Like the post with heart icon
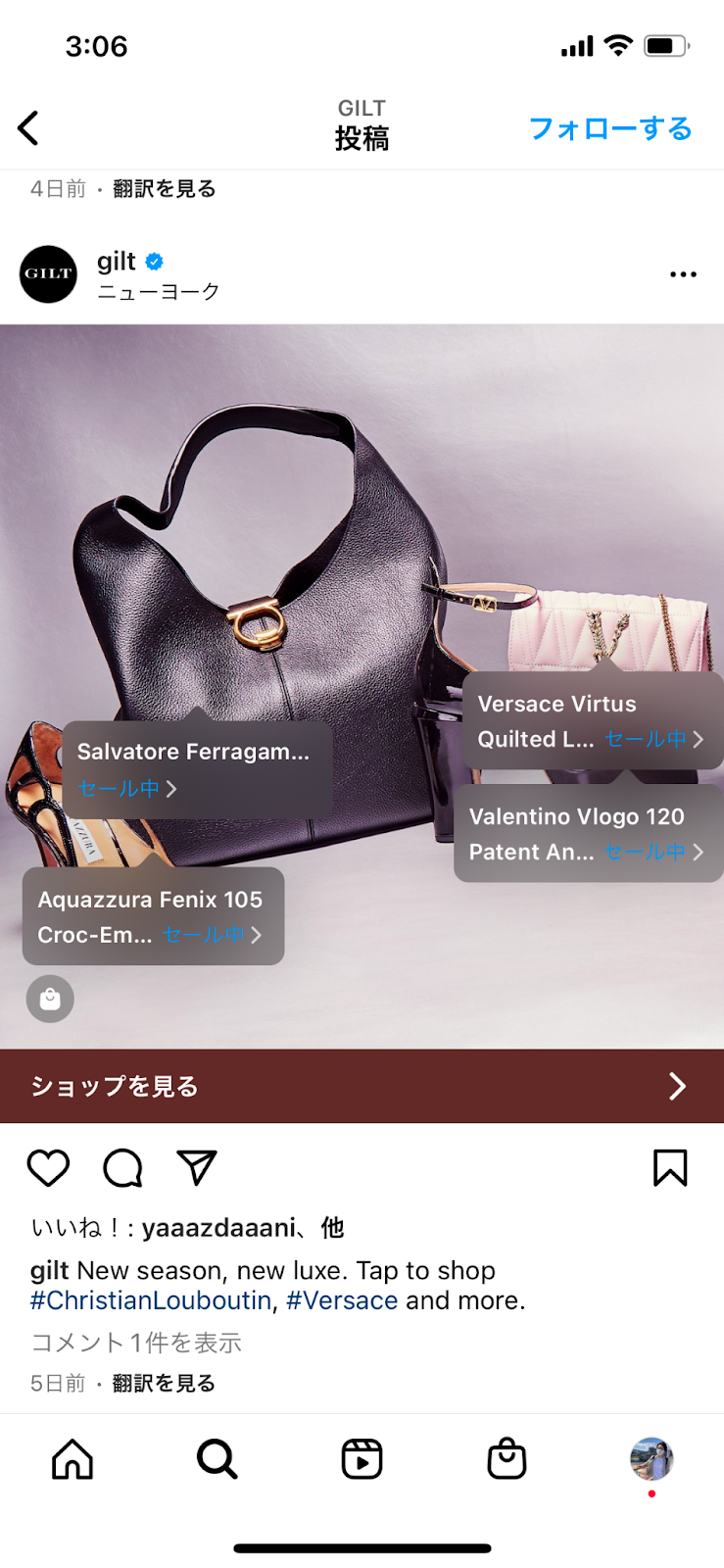Image resolution: width=724 pixels, height=1568 pixels. coord(48,1167)
